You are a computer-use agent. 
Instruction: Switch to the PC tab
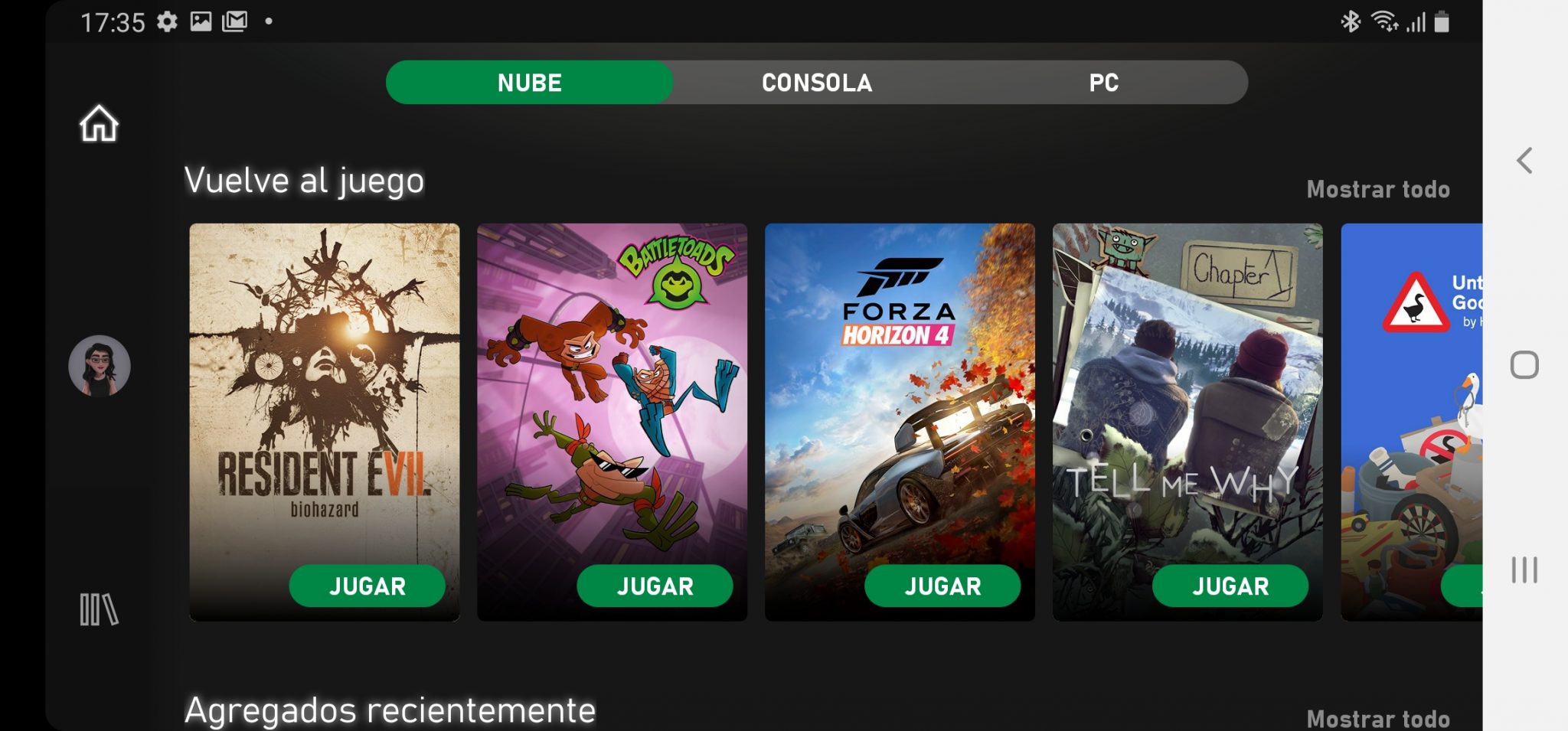[x=1104, y=83]
